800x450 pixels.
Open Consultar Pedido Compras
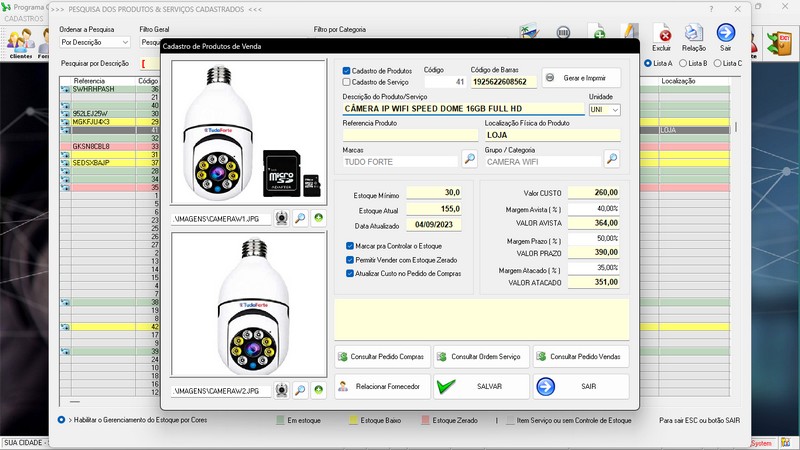coord(382,356)
